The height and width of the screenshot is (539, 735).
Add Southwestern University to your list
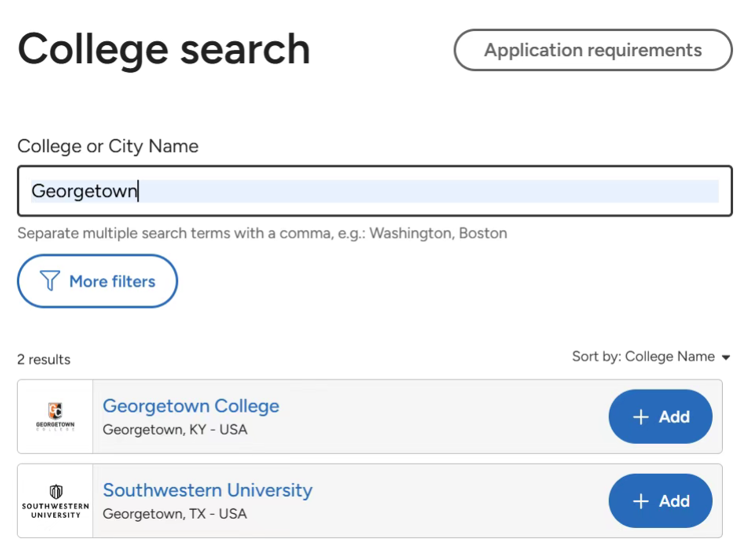point(660,501)
